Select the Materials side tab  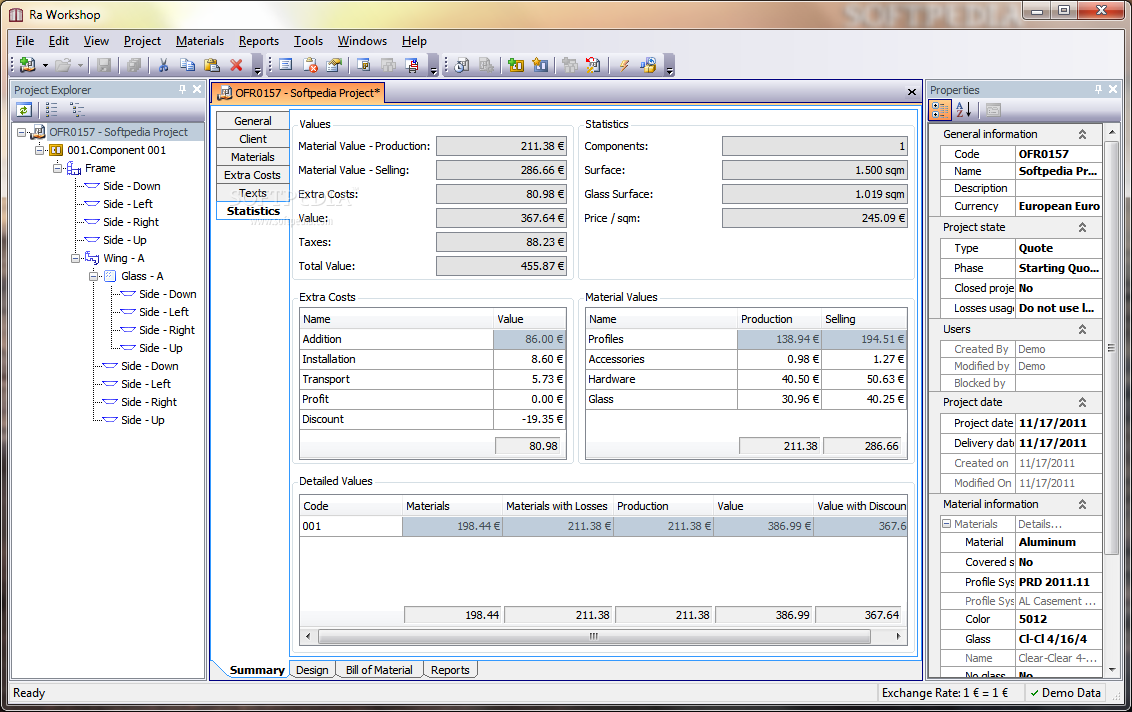point(253,157)
